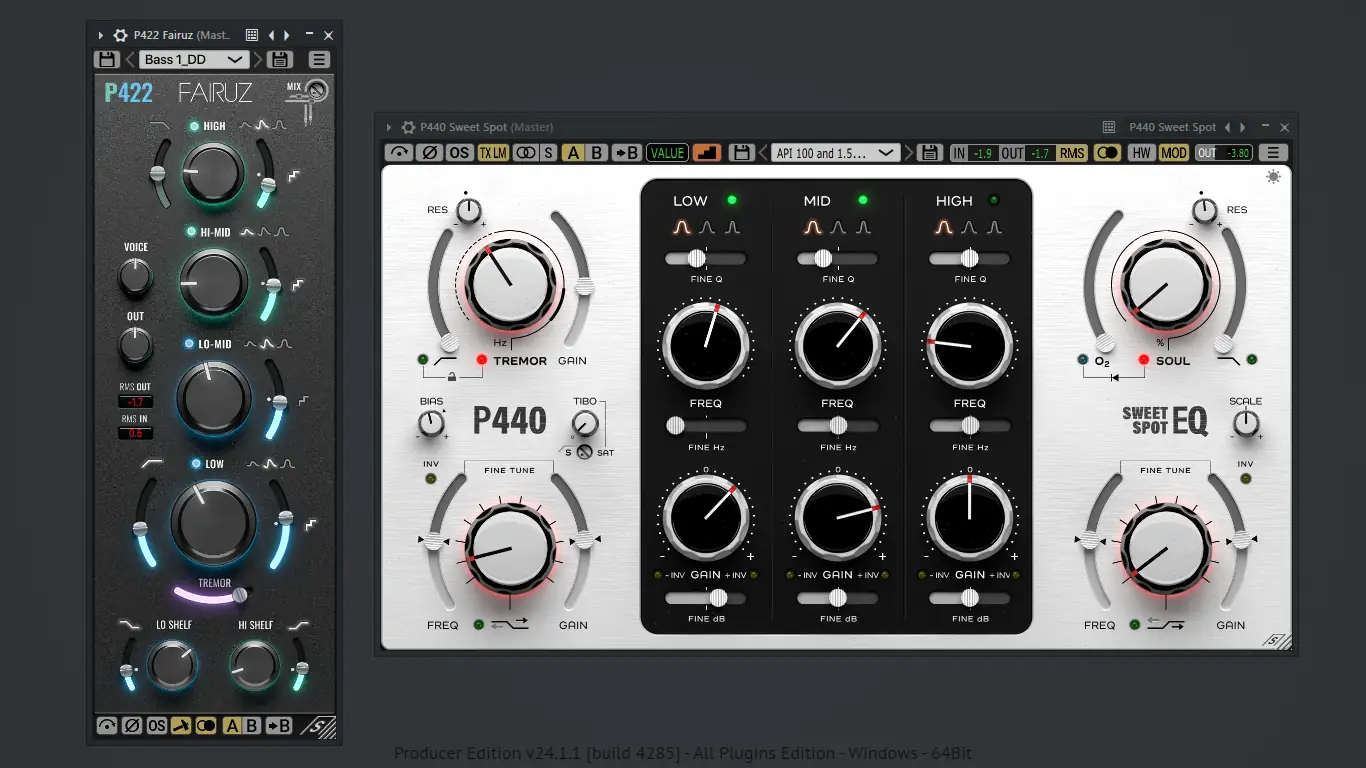Open the Bass 1_DD preset dropdown on Fairuz
Image resolution: width=1366 pixels, height=768 pixels.
pyautogui.click(x=195, y=59)
